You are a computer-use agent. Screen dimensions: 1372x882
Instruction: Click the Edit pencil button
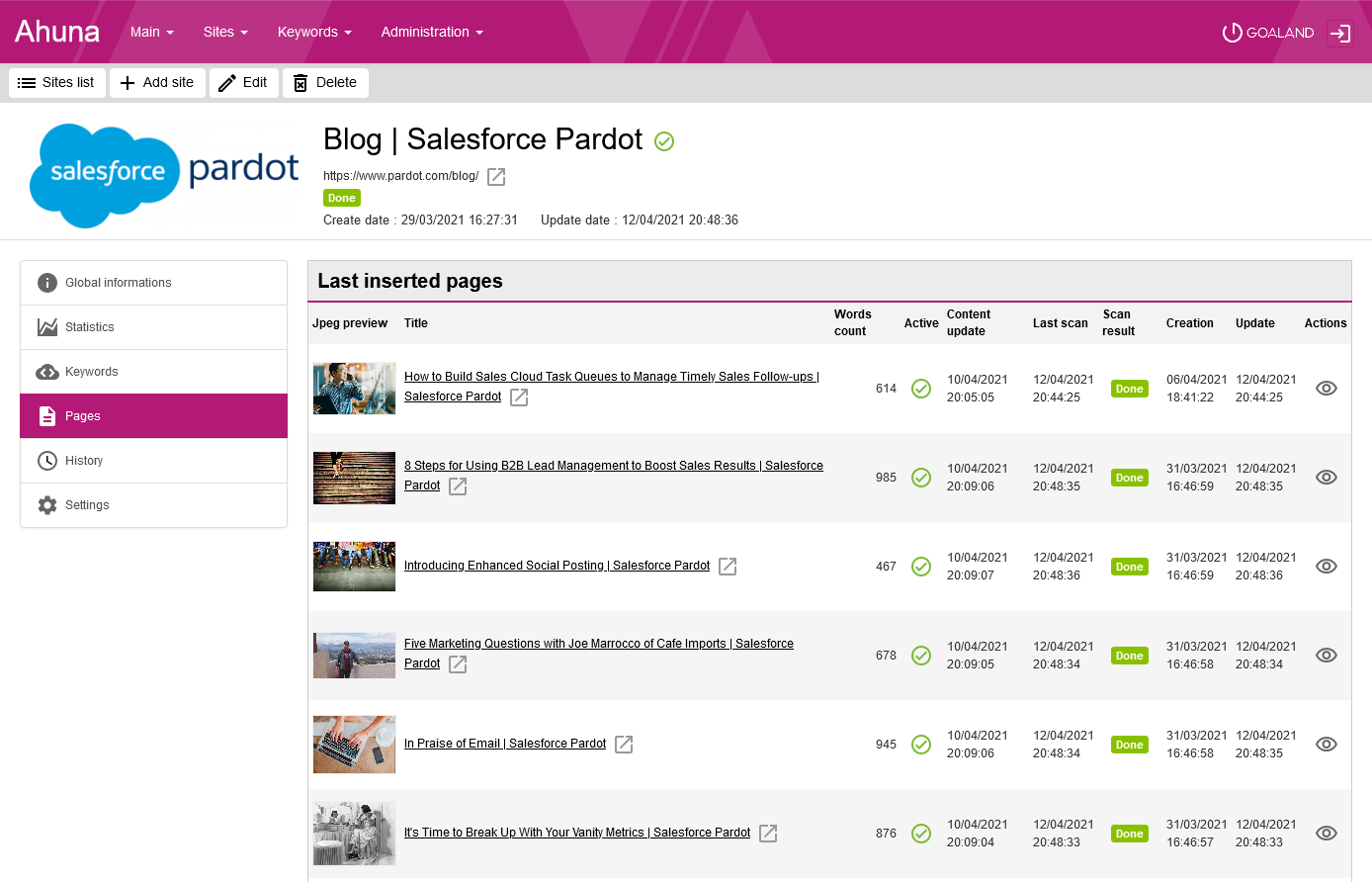243,83
